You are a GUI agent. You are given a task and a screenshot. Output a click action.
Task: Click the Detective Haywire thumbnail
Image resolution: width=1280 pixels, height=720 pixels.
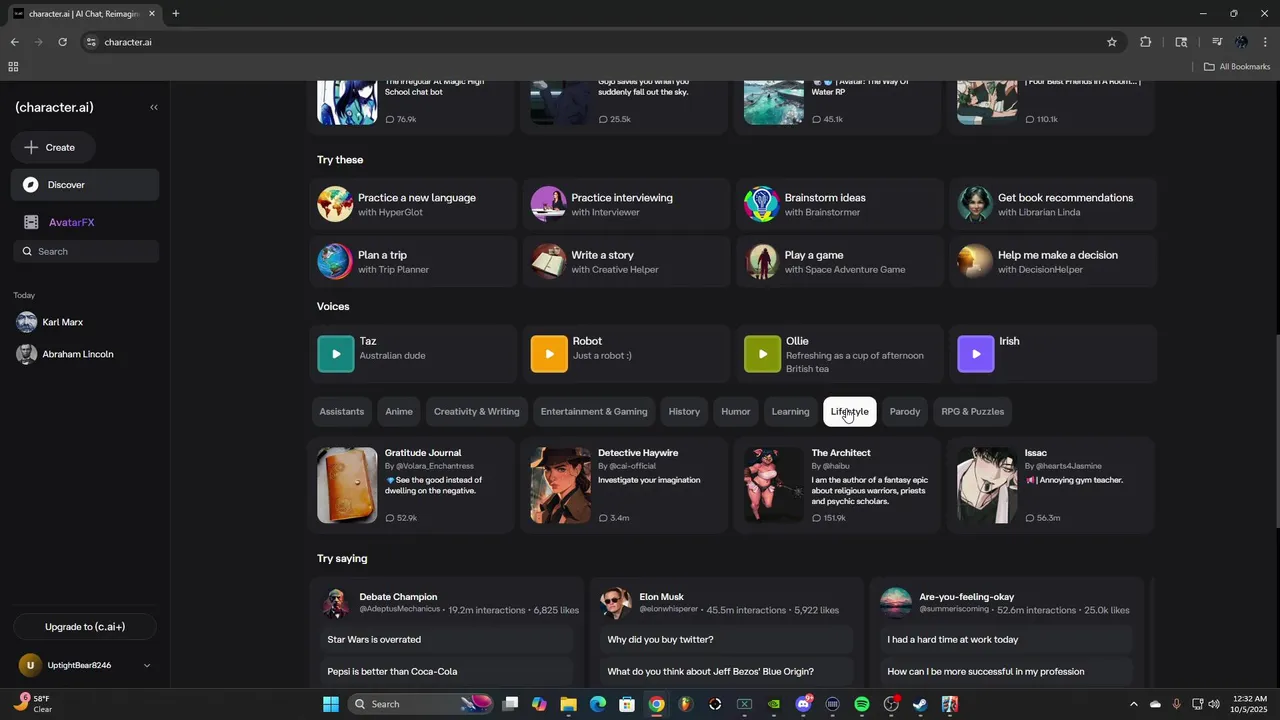pos(560,485)
